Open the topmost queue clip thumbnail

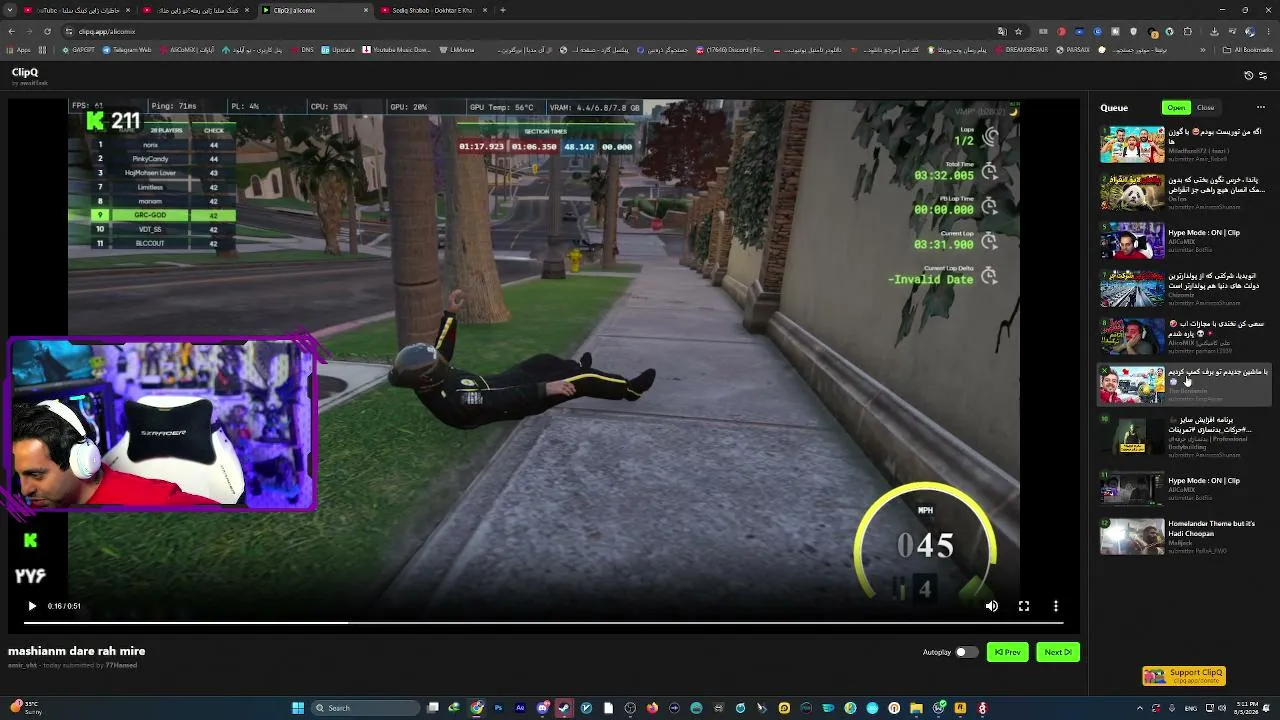[x=1132, y=145]
